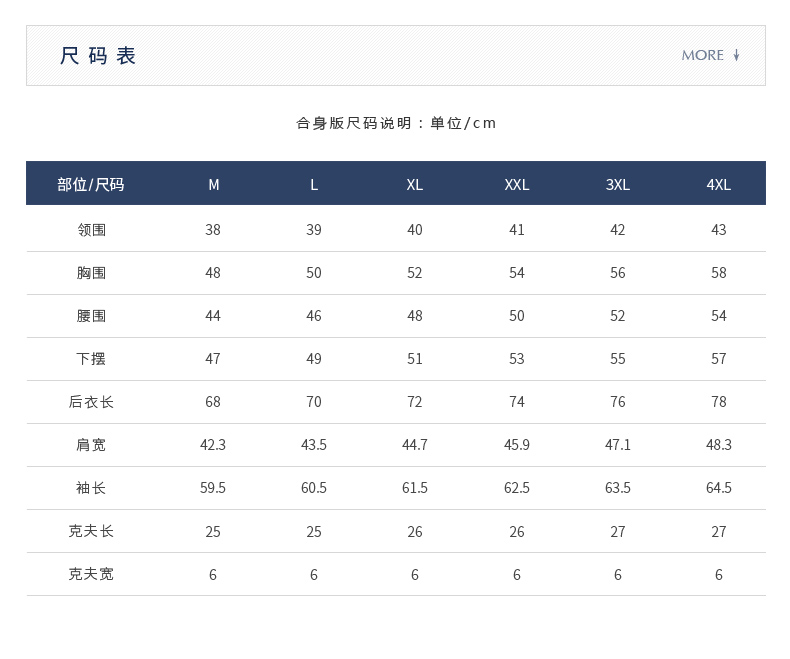The height and width of the screenshot is (659, 790).
Task: Select the M size column header
Action: pos(214,185)
